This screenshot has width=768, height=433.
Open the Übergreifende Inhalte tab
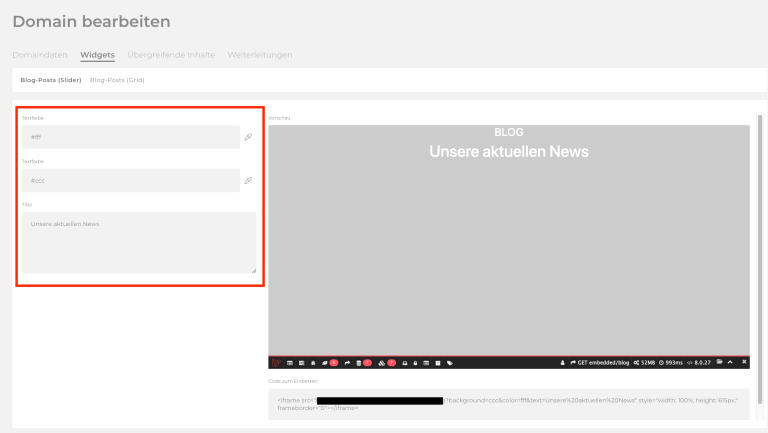click(x=171, y=54)
